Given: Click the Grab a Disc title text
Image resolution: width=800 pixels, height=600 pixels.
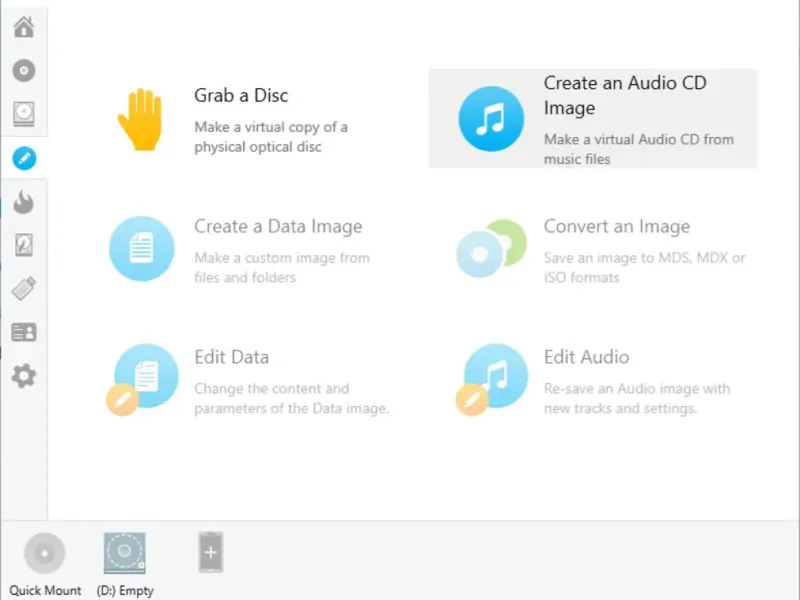Looking at the screenshot, I should pos(241,96).
